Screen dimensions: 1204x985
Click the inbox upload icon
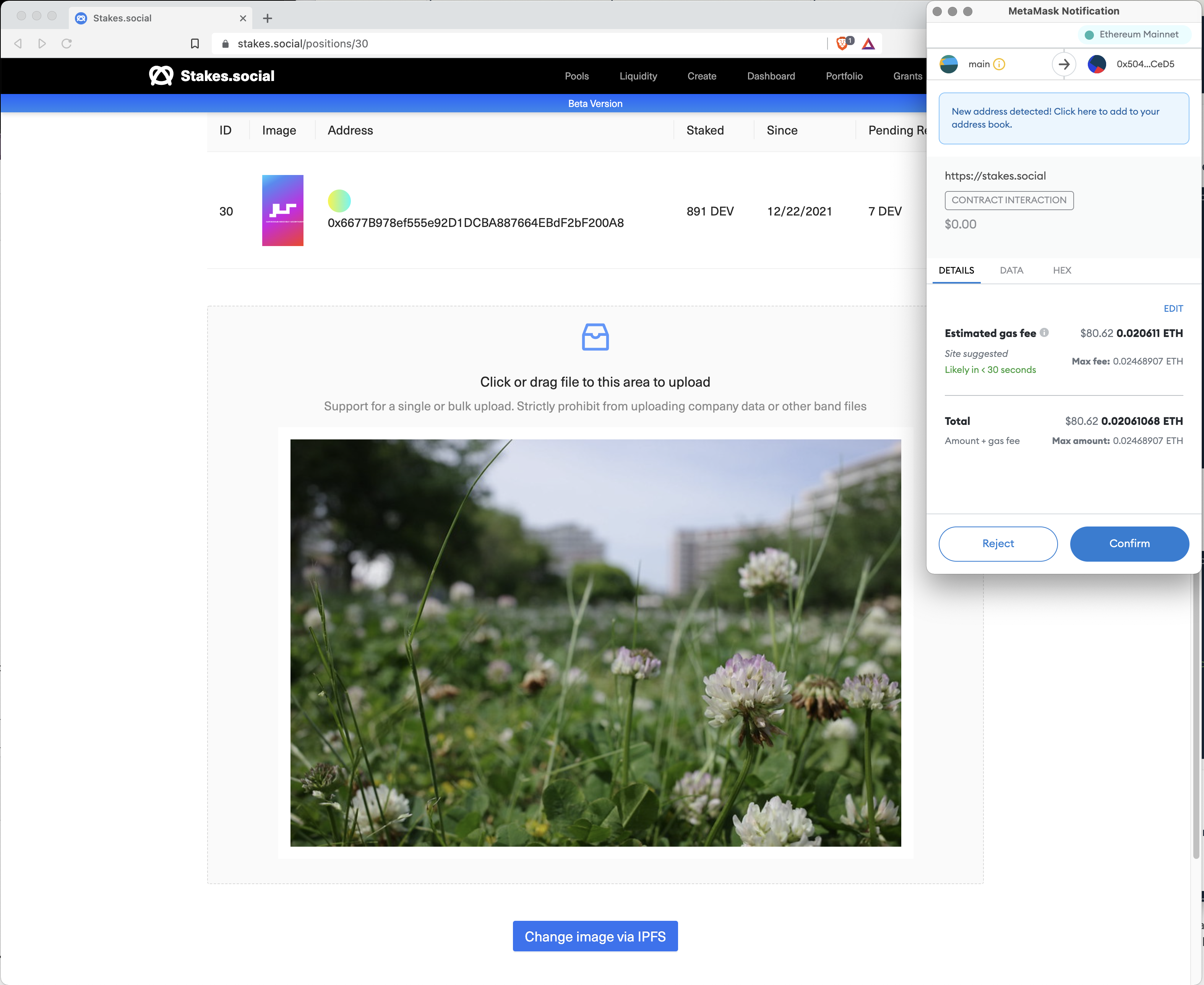tap(596, 337)
